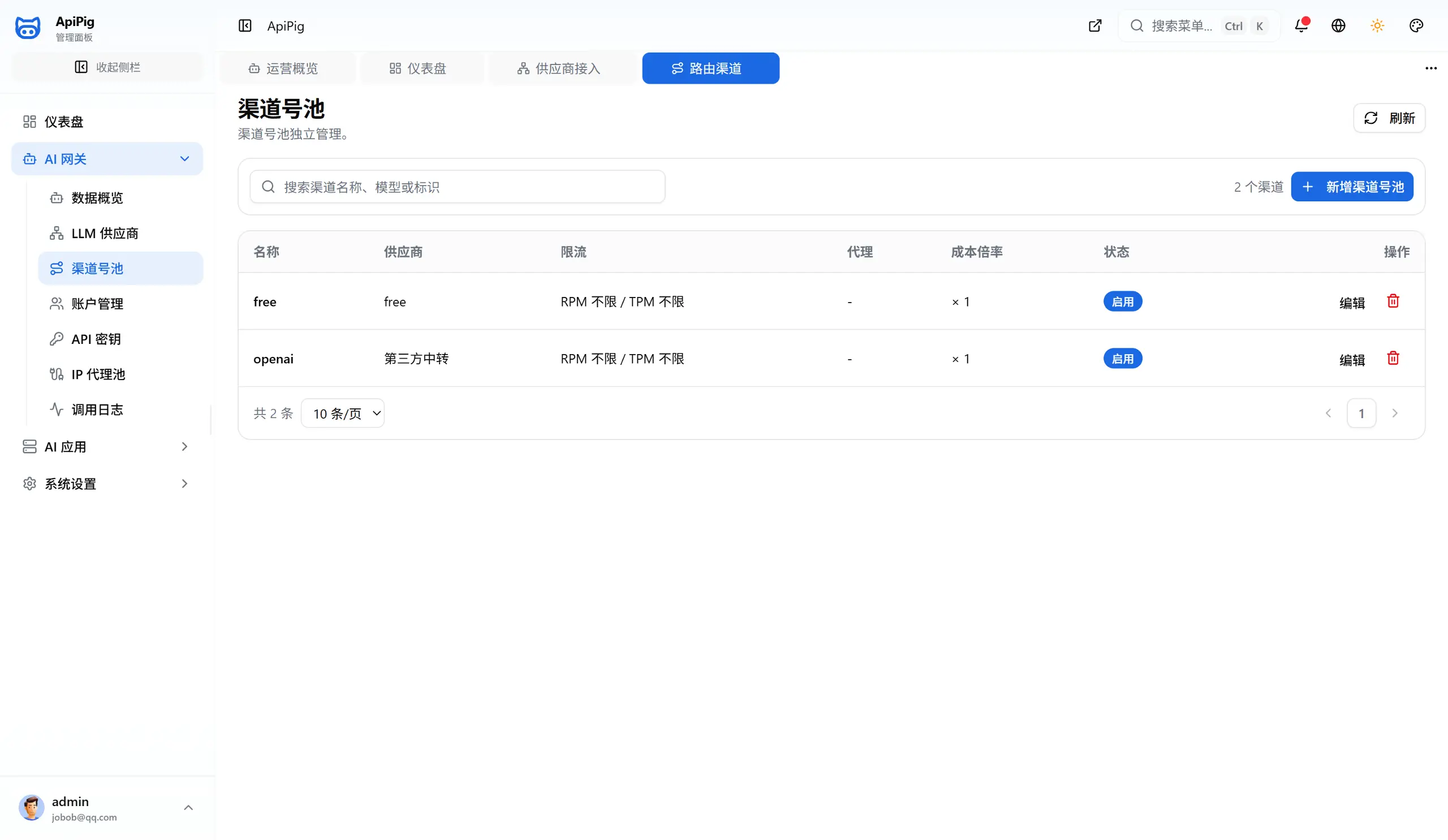Collapse the AI 网关 menu group
This screenshot has height=840, width=1448.
(x=107, y=158)
